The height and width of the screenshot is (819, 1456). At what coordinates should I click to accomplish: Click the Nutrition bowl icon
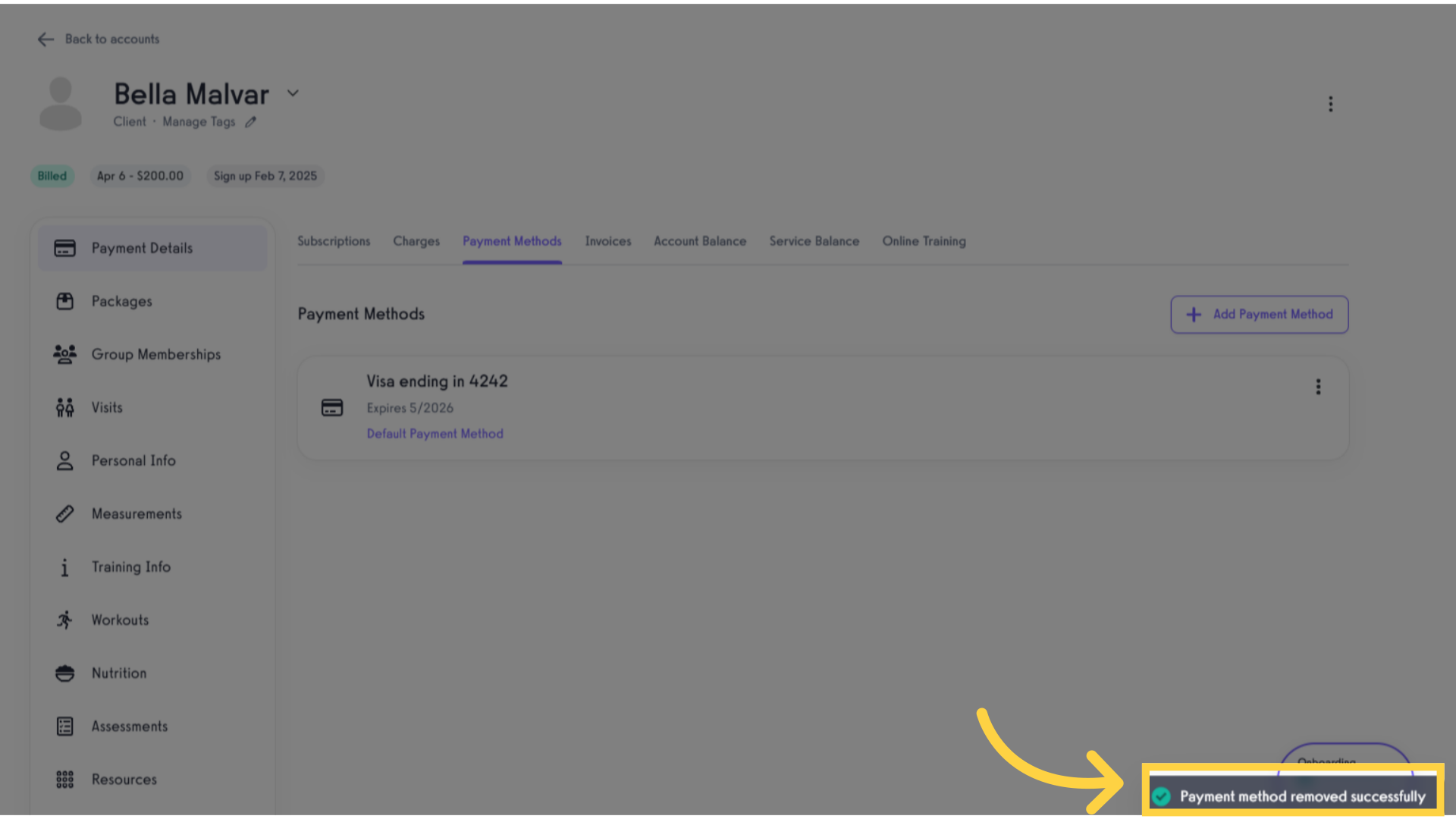(x=65, y=673)
